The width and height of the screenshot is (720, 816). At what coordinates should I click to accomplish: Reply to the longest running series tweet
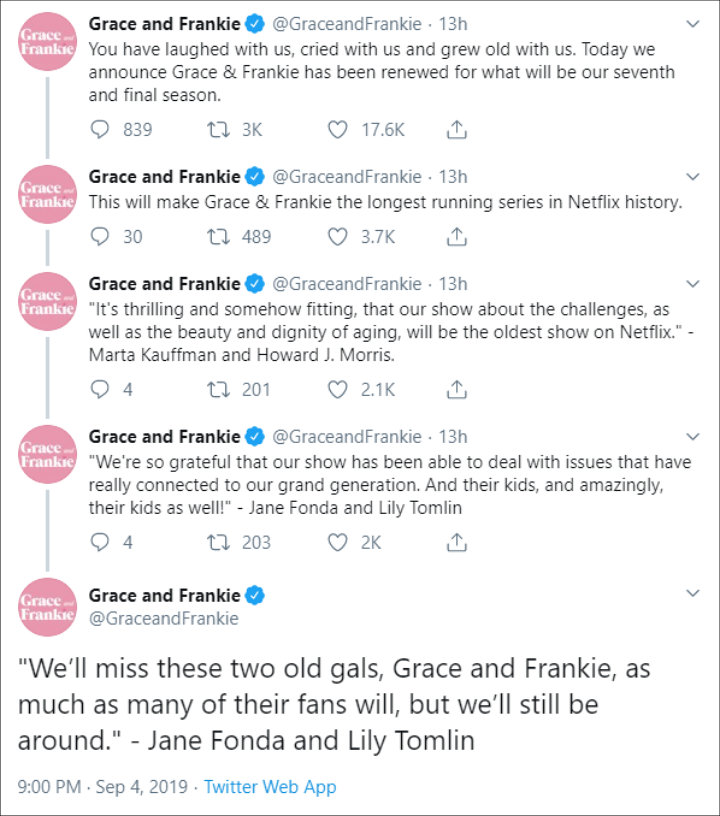(x=99, y=236)
